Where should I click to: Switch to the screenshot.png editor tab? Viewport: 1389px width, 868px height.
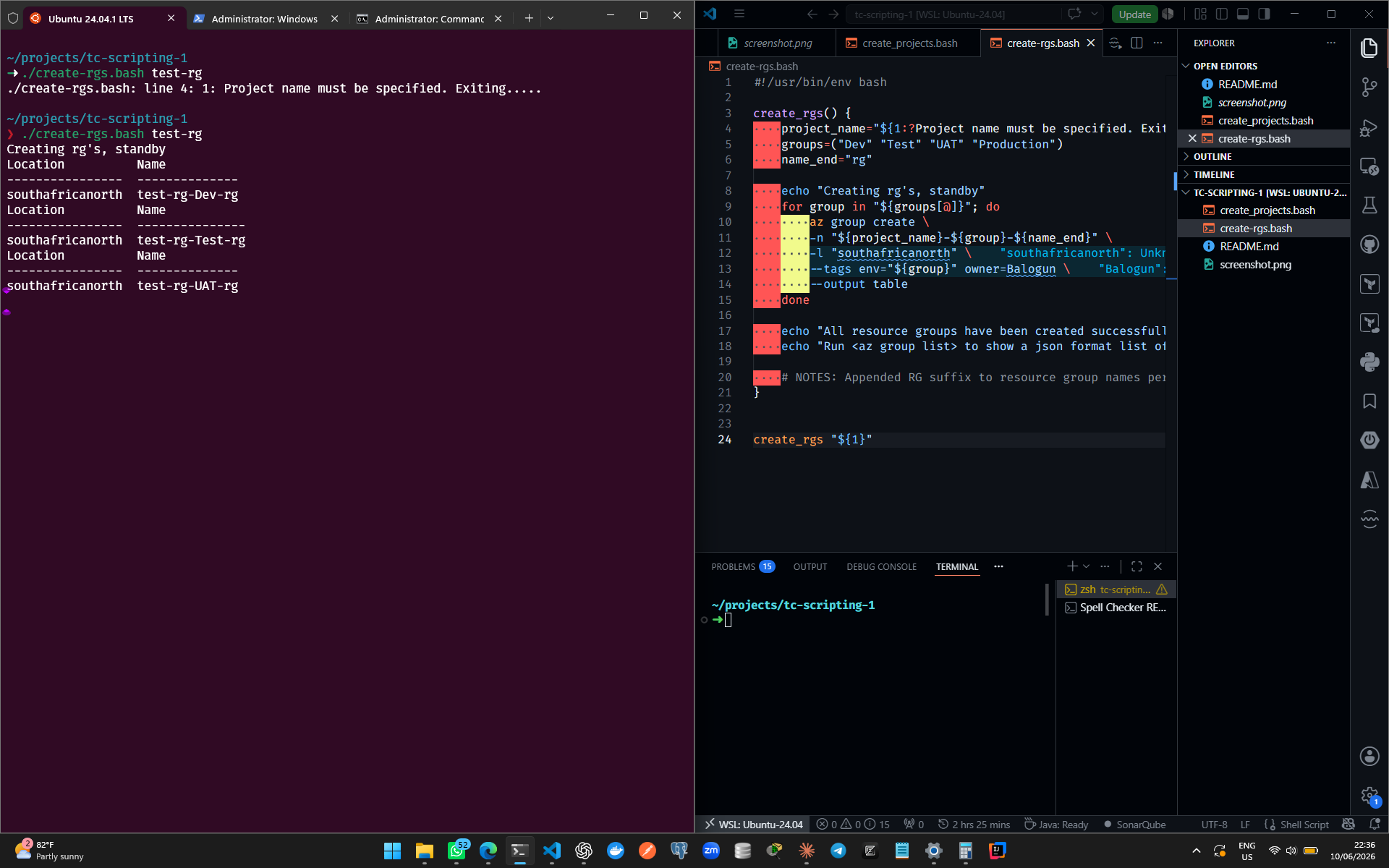(777, 43)
